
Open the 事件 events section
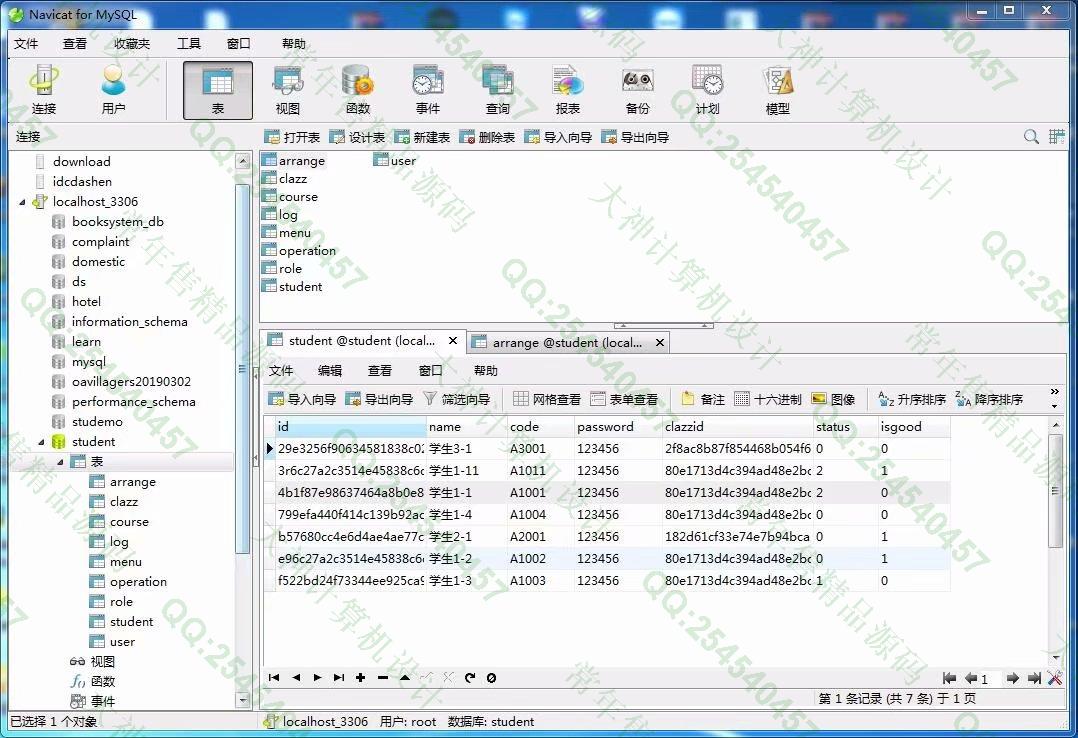tap(428, 90)
